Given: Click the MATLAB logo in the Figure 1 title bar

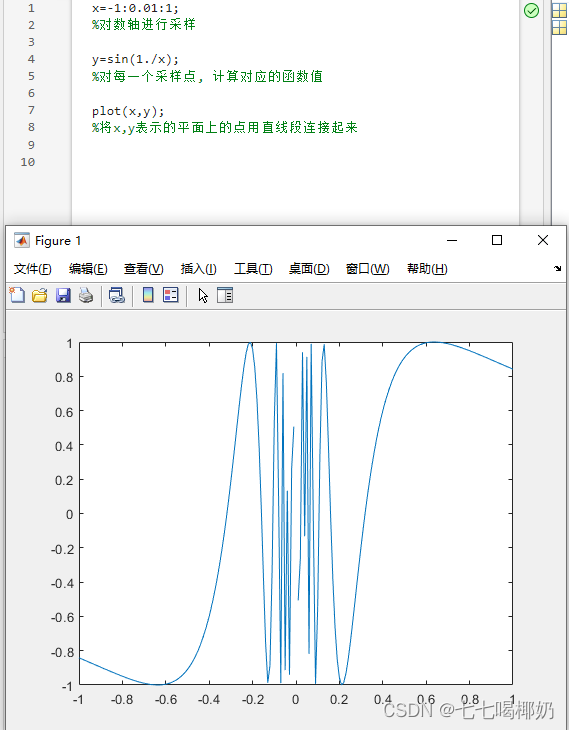Looking at the screenshot, I should pos(21,240).
